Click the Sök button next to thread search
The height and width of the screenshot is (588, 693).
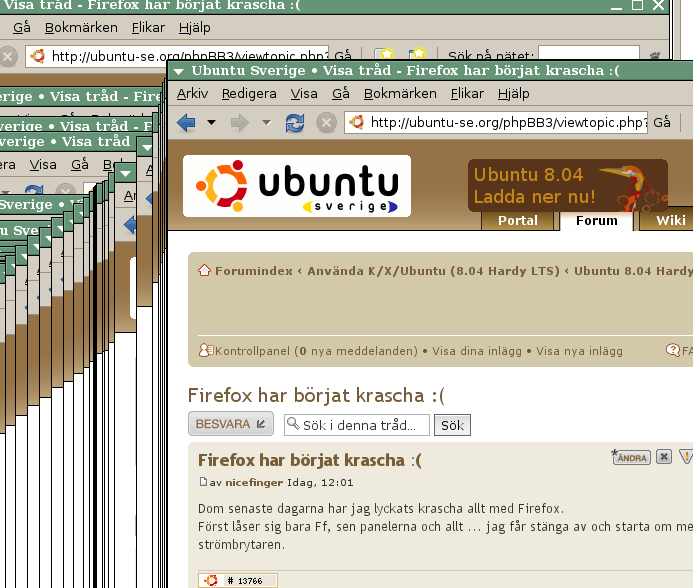452,425
